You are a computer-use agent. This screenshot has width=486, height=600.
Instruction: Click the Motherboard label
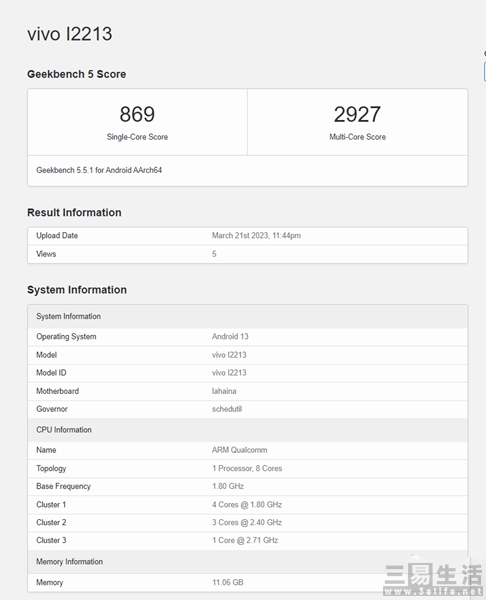(x=57, y=391)
